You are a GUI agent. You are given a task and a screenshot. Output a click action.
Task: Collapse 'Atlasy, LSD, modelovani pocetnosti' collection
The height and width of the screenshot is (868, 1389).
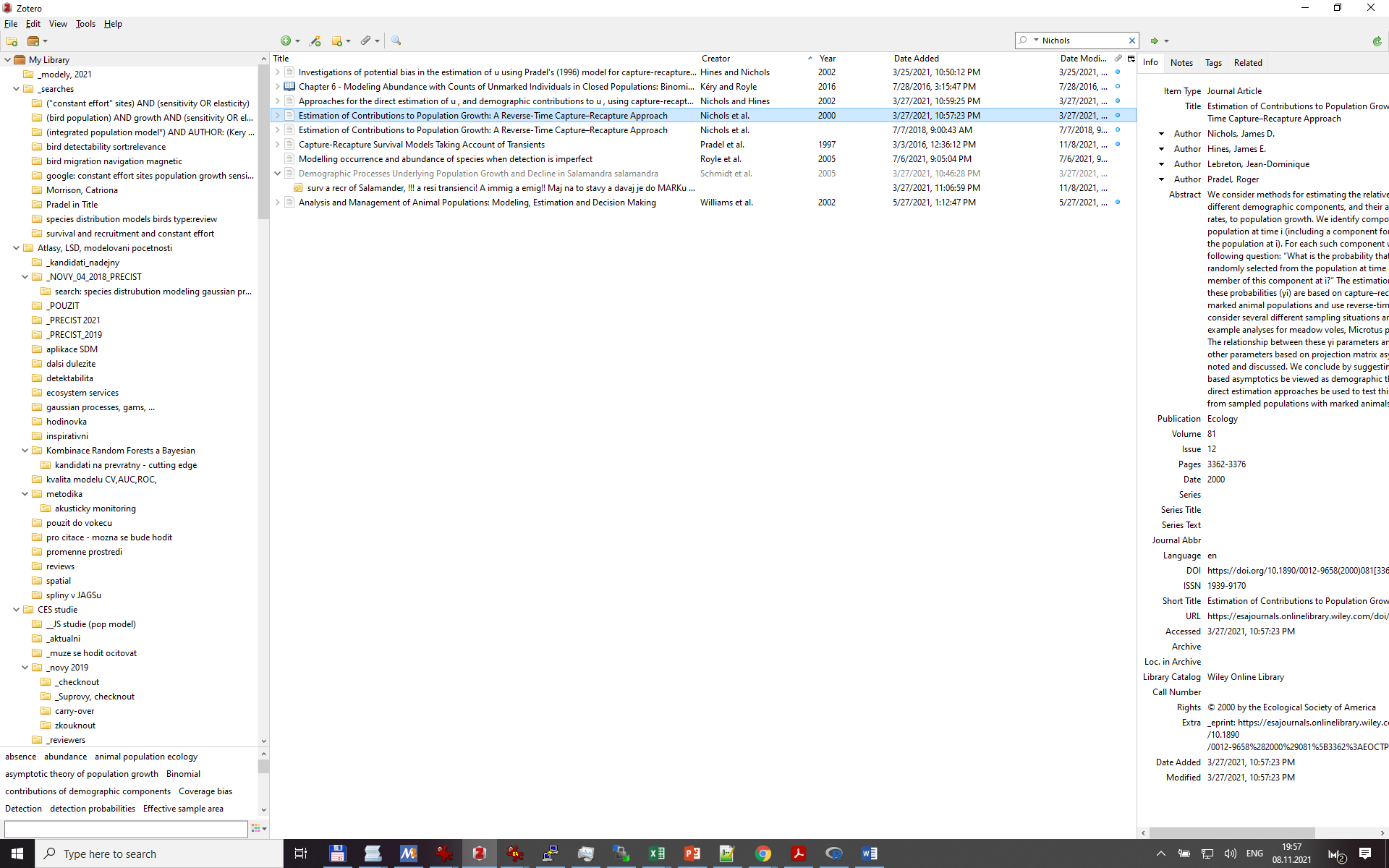(x=16, y=248)
